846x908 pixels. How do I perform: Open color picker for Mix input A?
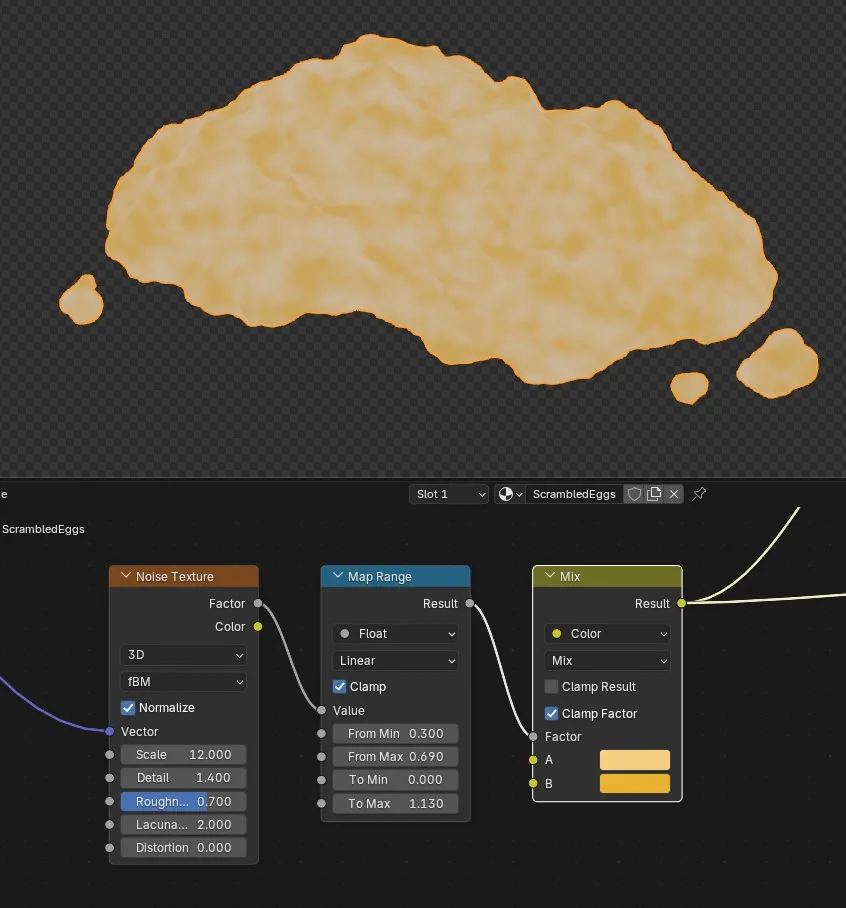pyautogui.click(x=635, y=760)
